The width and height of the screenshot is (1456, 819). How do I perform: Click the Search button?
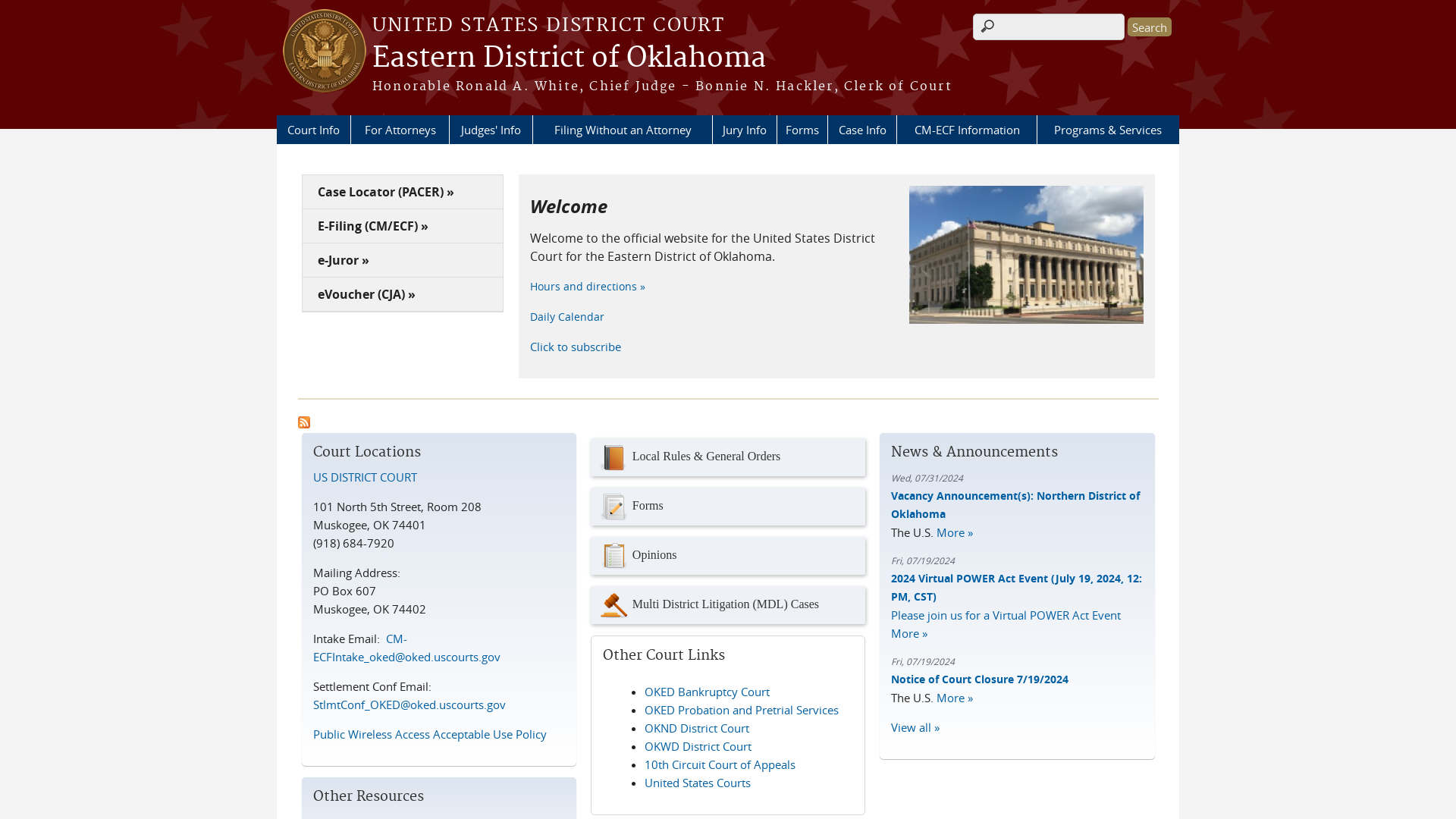1150,27
